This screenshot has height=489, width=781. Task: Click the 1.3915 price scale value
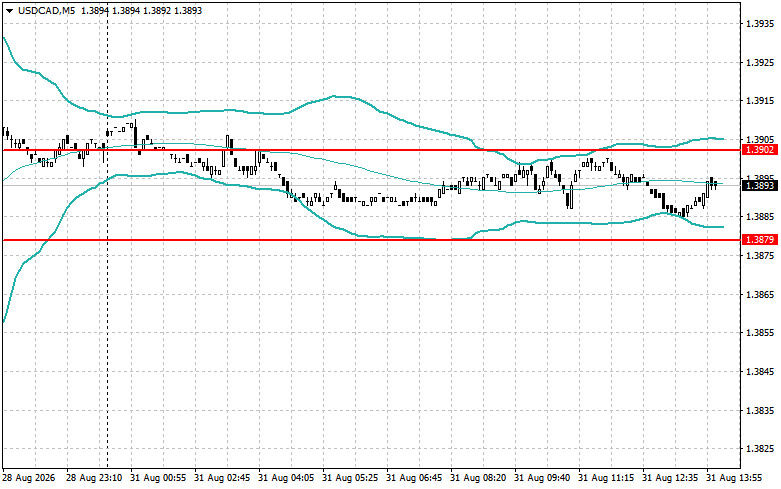760,101
